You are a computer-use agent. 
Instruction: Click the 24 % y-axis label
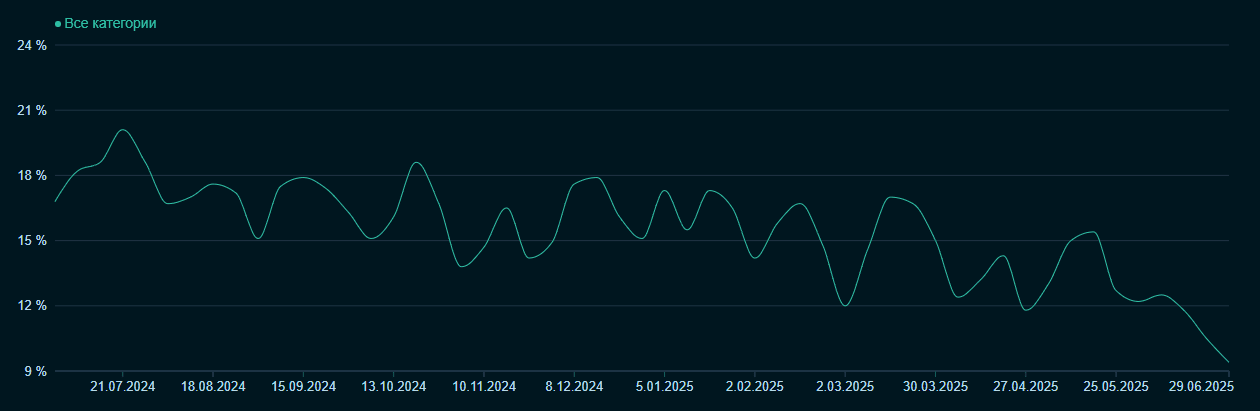tap(32, 45)
